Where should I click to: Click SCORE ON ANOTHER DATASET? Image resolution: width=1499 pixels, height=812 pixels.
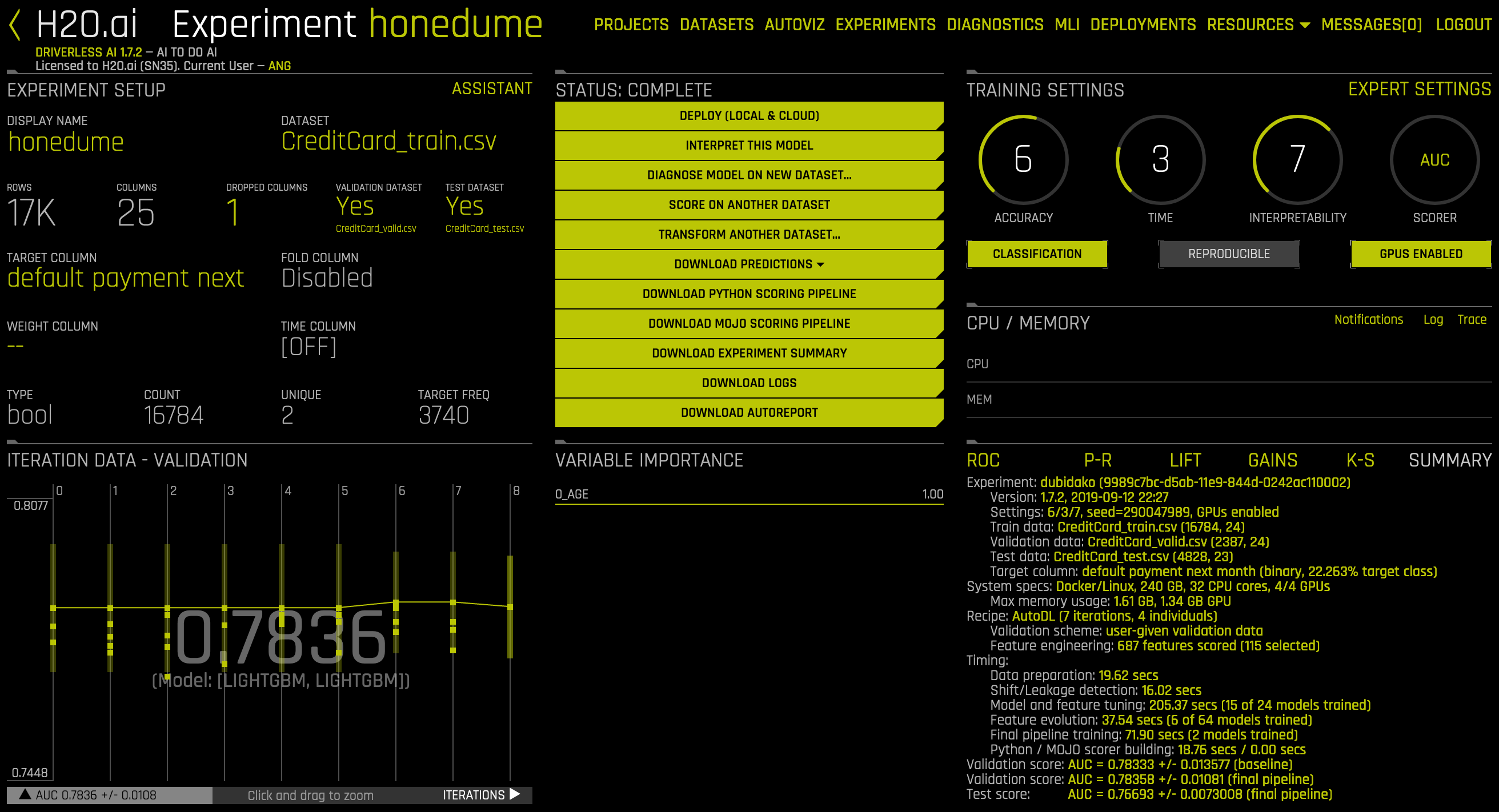[x=749, y=205]
